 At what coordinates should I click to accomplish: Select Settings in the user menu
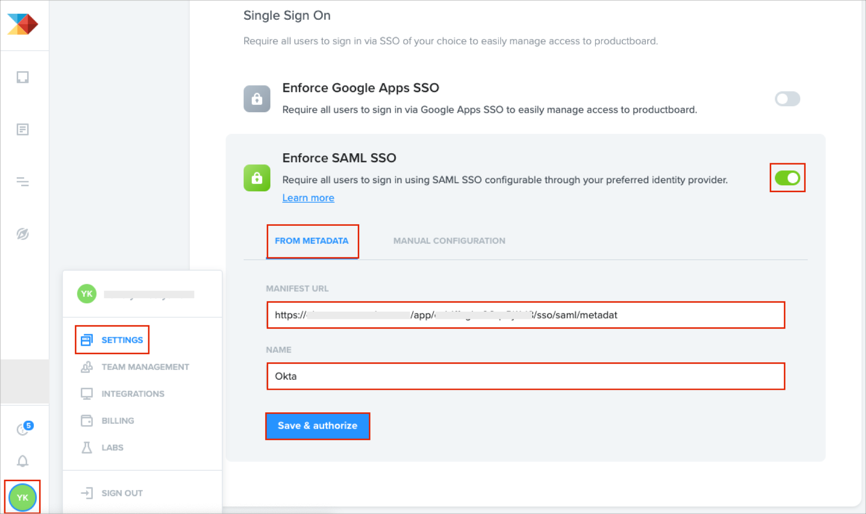point(121,340)
